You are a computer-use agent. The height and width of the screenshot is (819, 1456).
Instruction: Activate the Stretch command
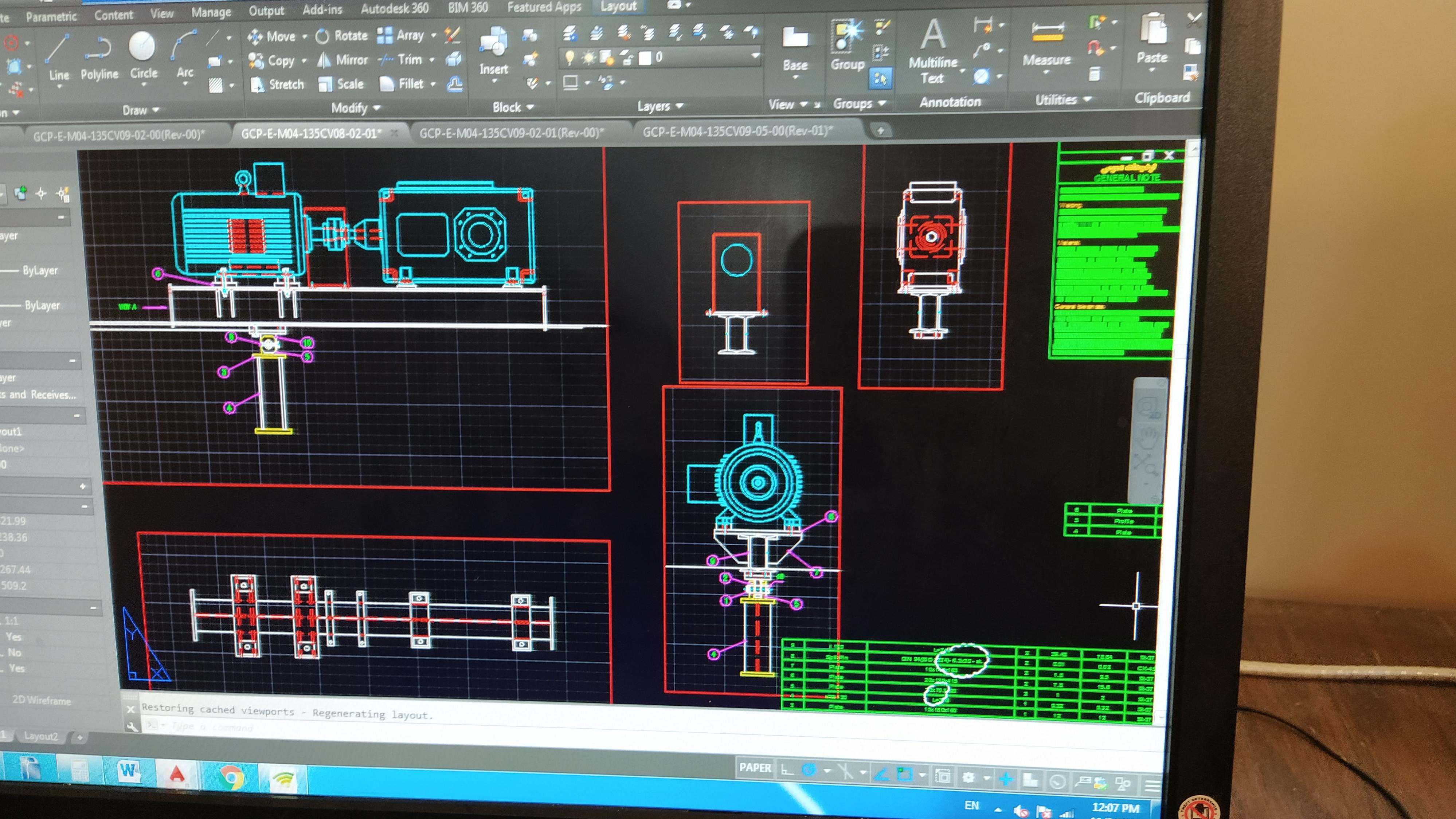click(277, 85)
